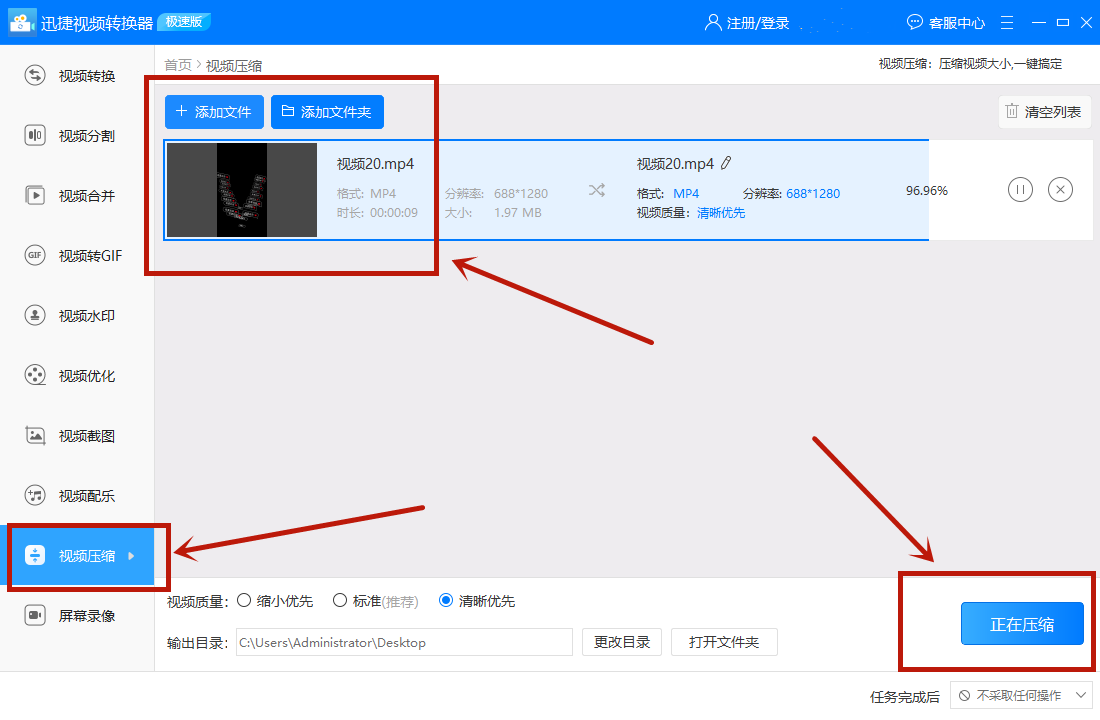Open the 客服中心 chat icon
1100x720 pixels.
915,22
